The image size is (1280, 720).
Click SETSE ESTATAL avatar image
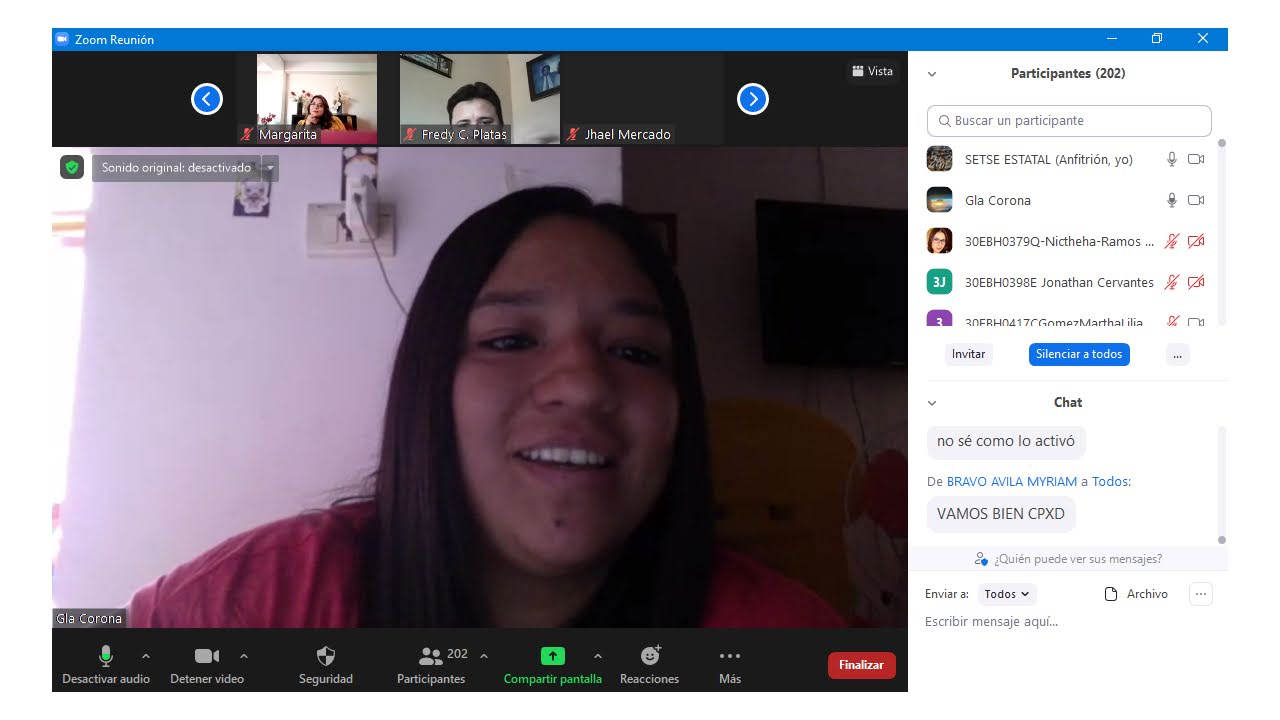(939, 159)
